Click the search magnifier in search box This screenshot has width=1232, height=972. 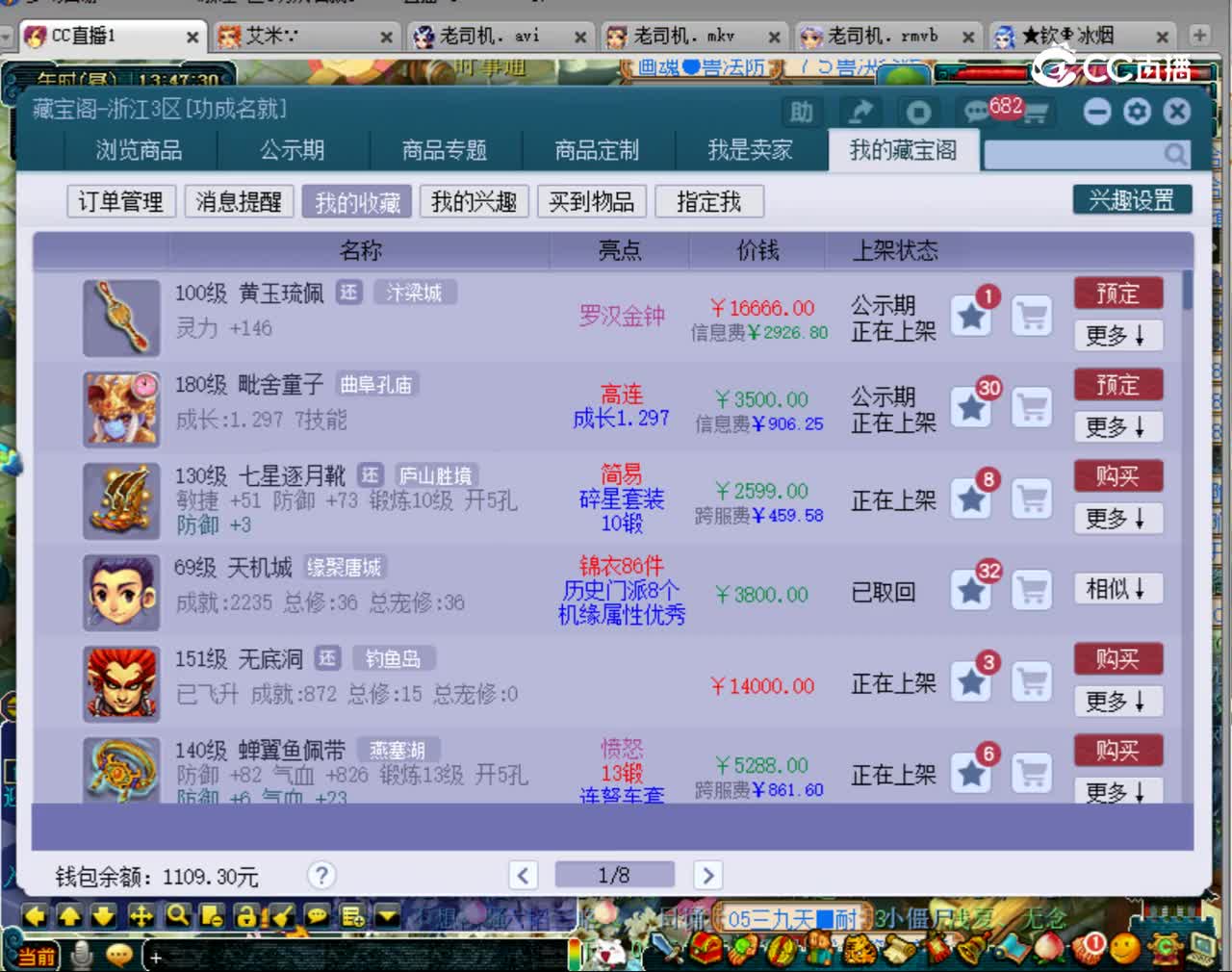tap(1174, 154)
